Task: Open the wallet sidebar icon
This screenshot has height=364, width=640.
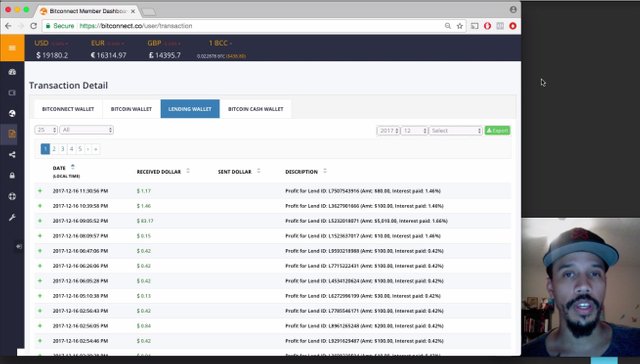Action: coord(12,93)
